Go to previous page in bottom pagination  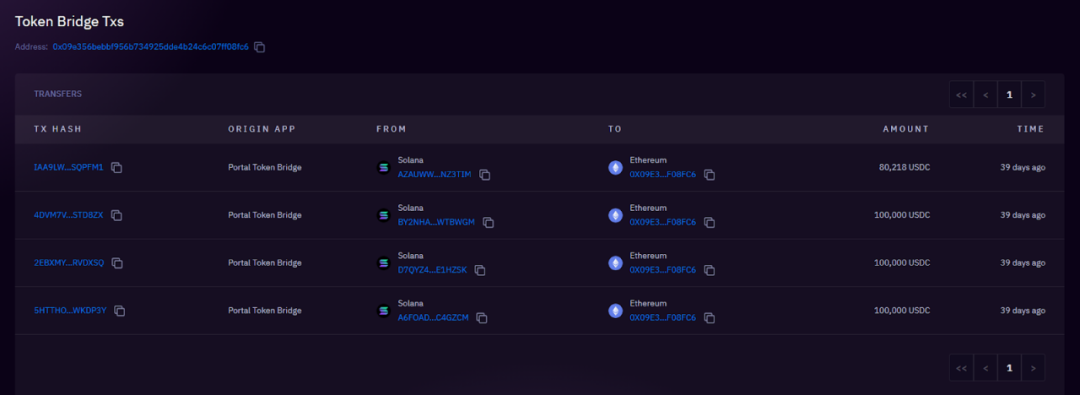point(985,368)
